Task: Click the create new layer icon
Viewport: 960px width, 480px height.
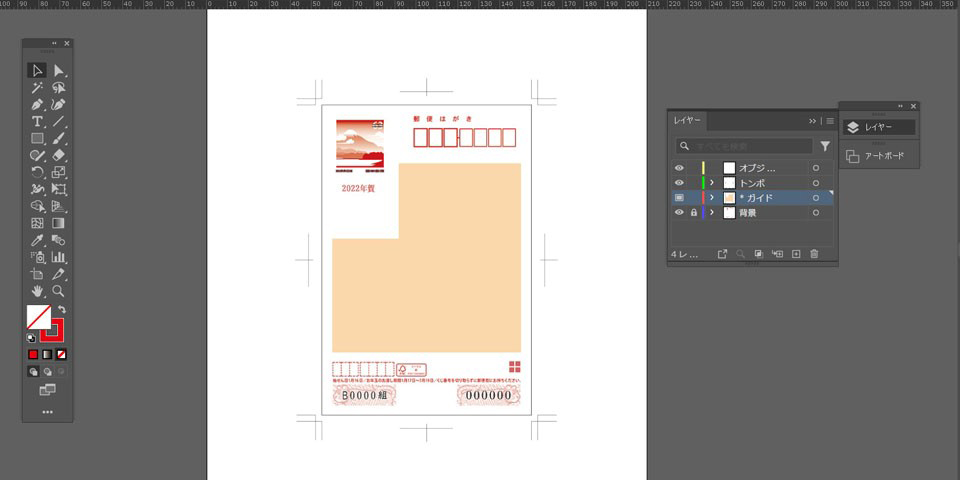Action: (796, 254)
